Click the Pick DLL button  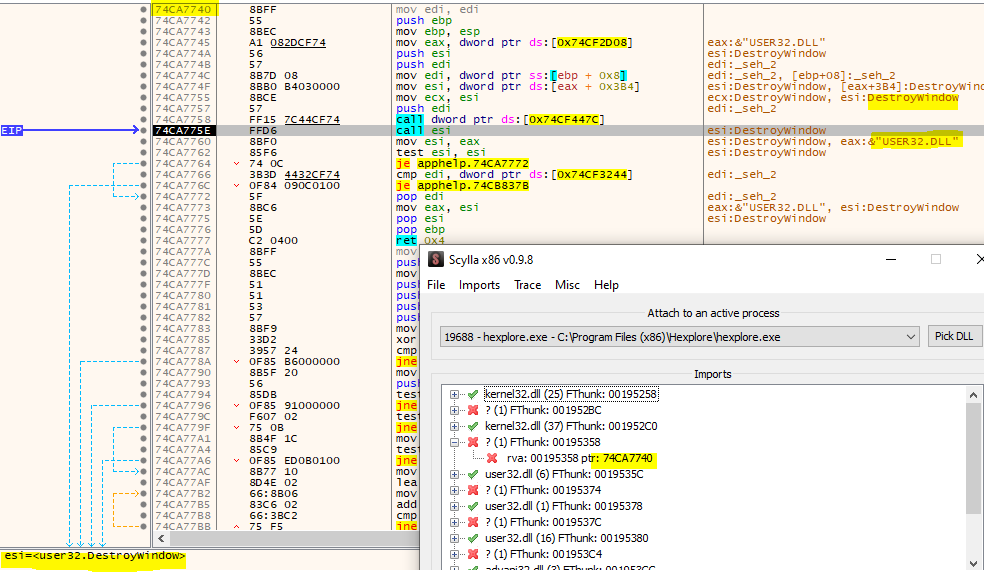tap(954, 337)
